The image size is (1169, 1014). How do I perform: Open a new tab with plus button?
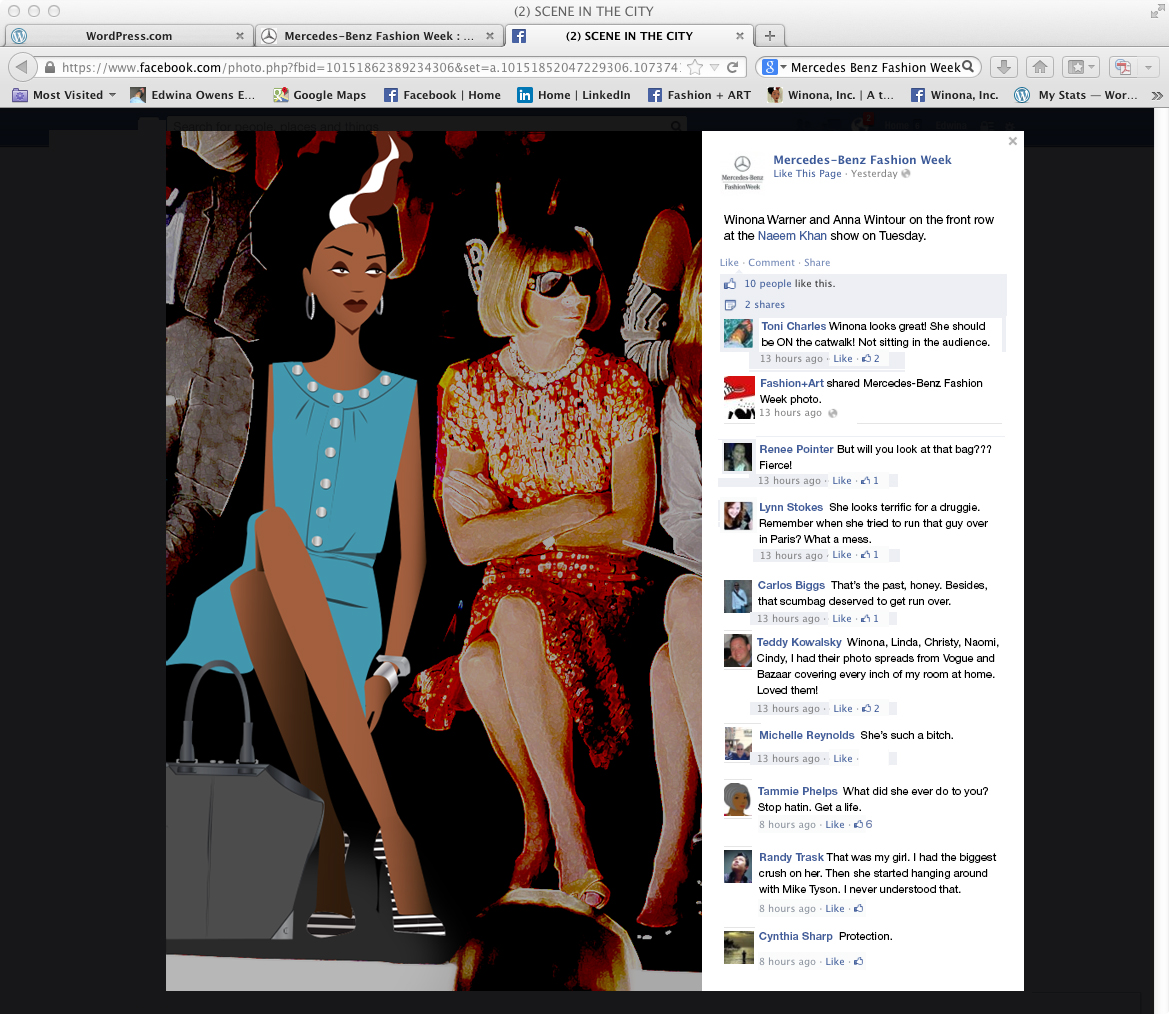point(769,36)
